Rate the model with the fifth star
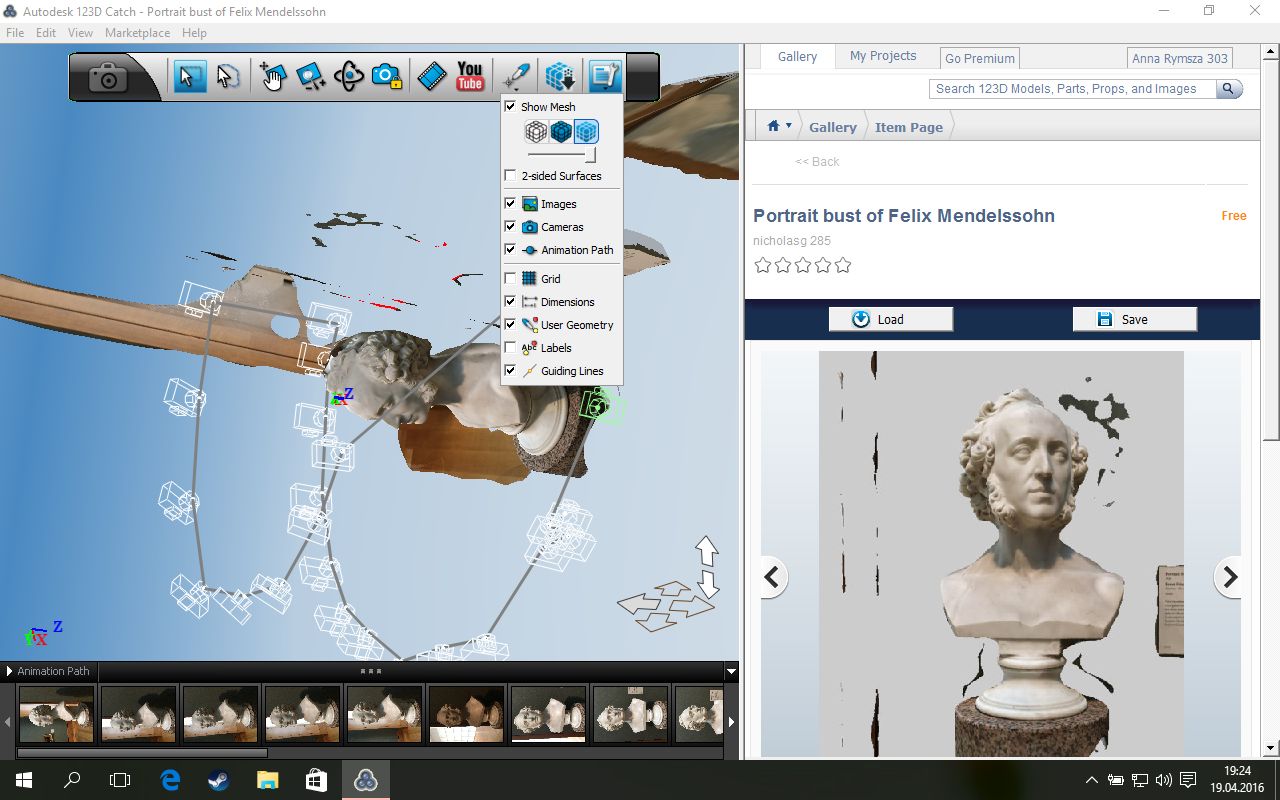 point(843,265)
